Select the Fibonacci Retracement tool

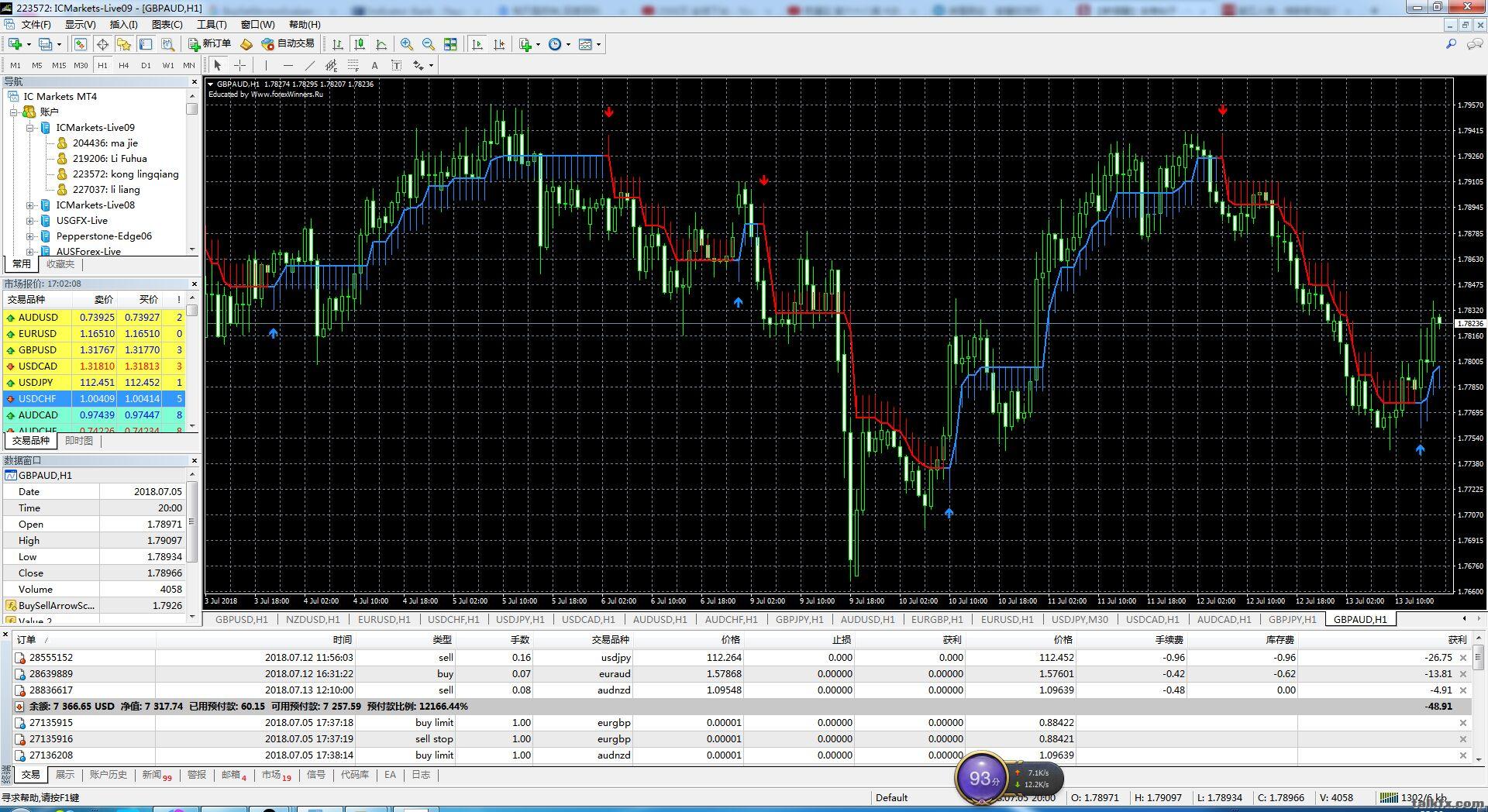point(353,65)
